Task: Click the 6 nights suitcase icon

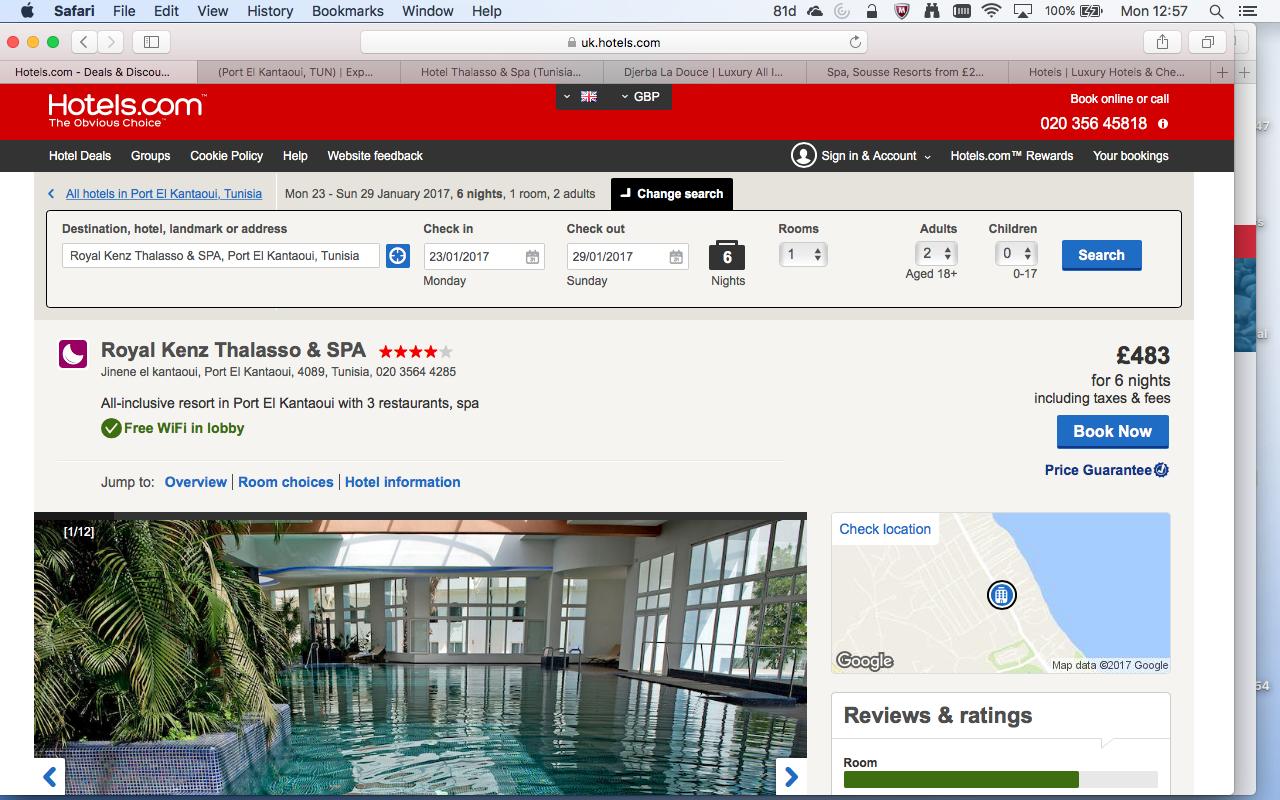Action: click(x=727, y=256)
